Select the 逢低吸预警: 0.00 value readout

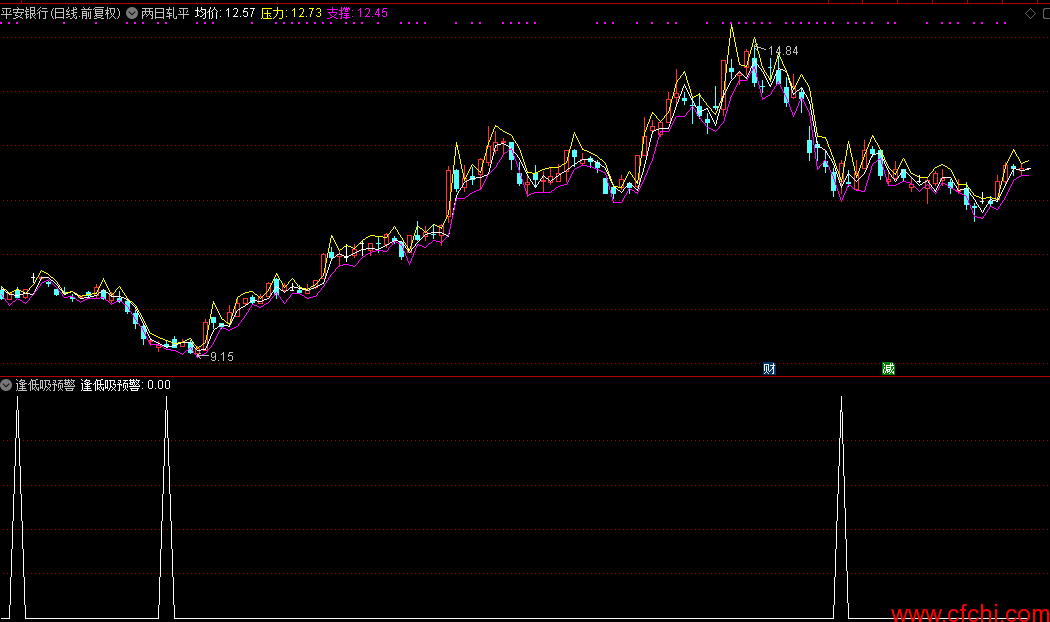point(126,385)
